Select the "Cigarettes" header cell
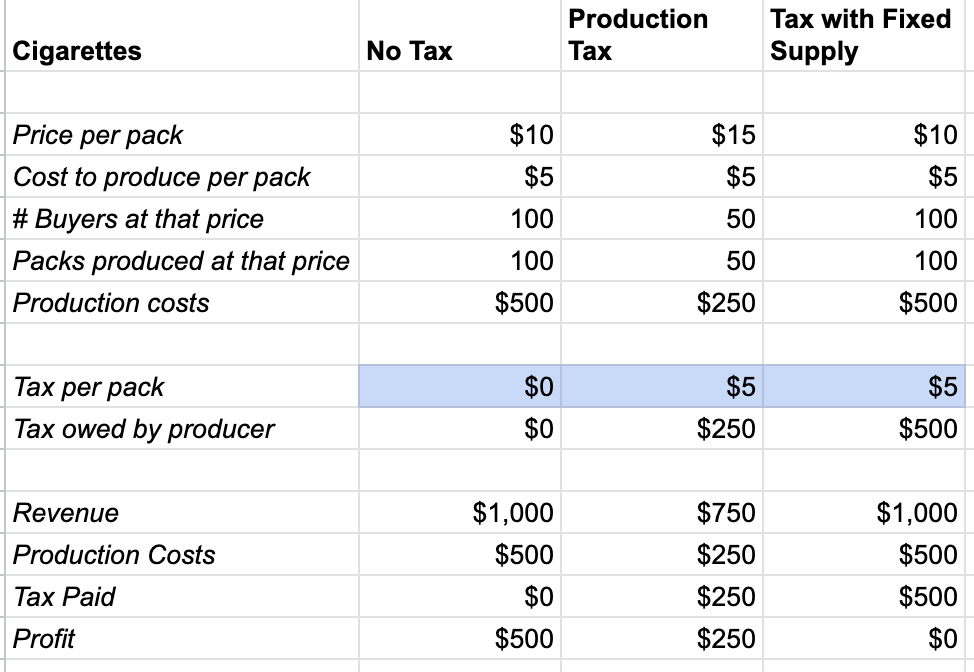This screenshot has height=672, width=974. pos(182,35)
